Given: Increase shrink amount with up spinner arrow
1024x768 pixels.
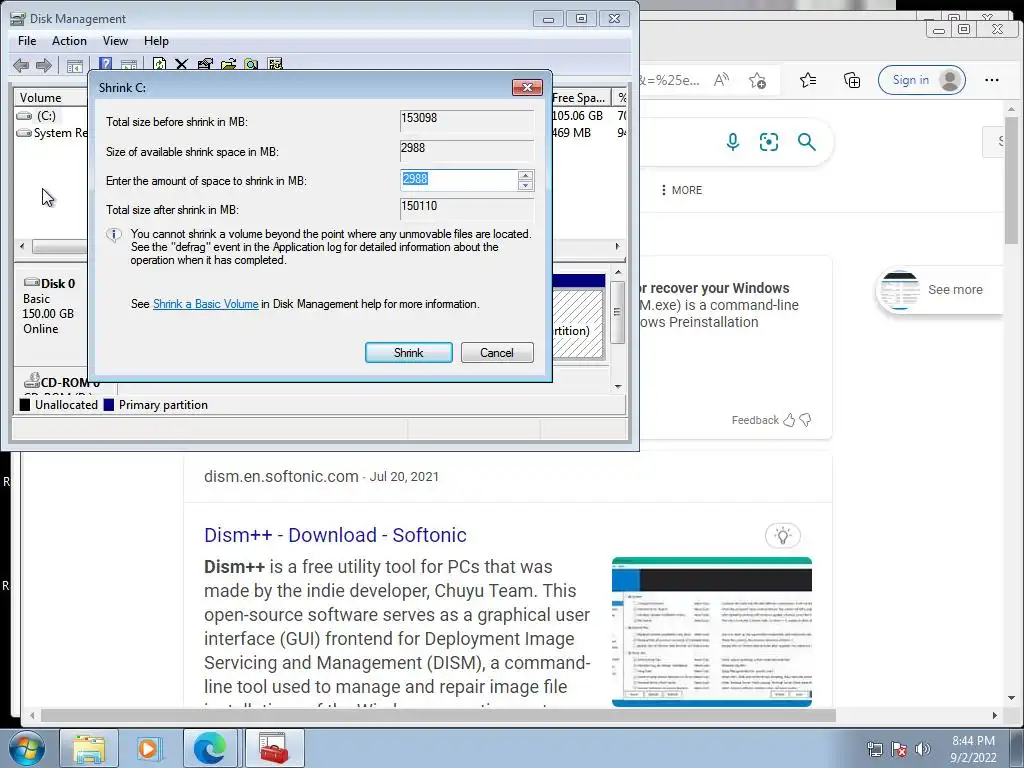Looking at the screenshot, I should (525, 176).
